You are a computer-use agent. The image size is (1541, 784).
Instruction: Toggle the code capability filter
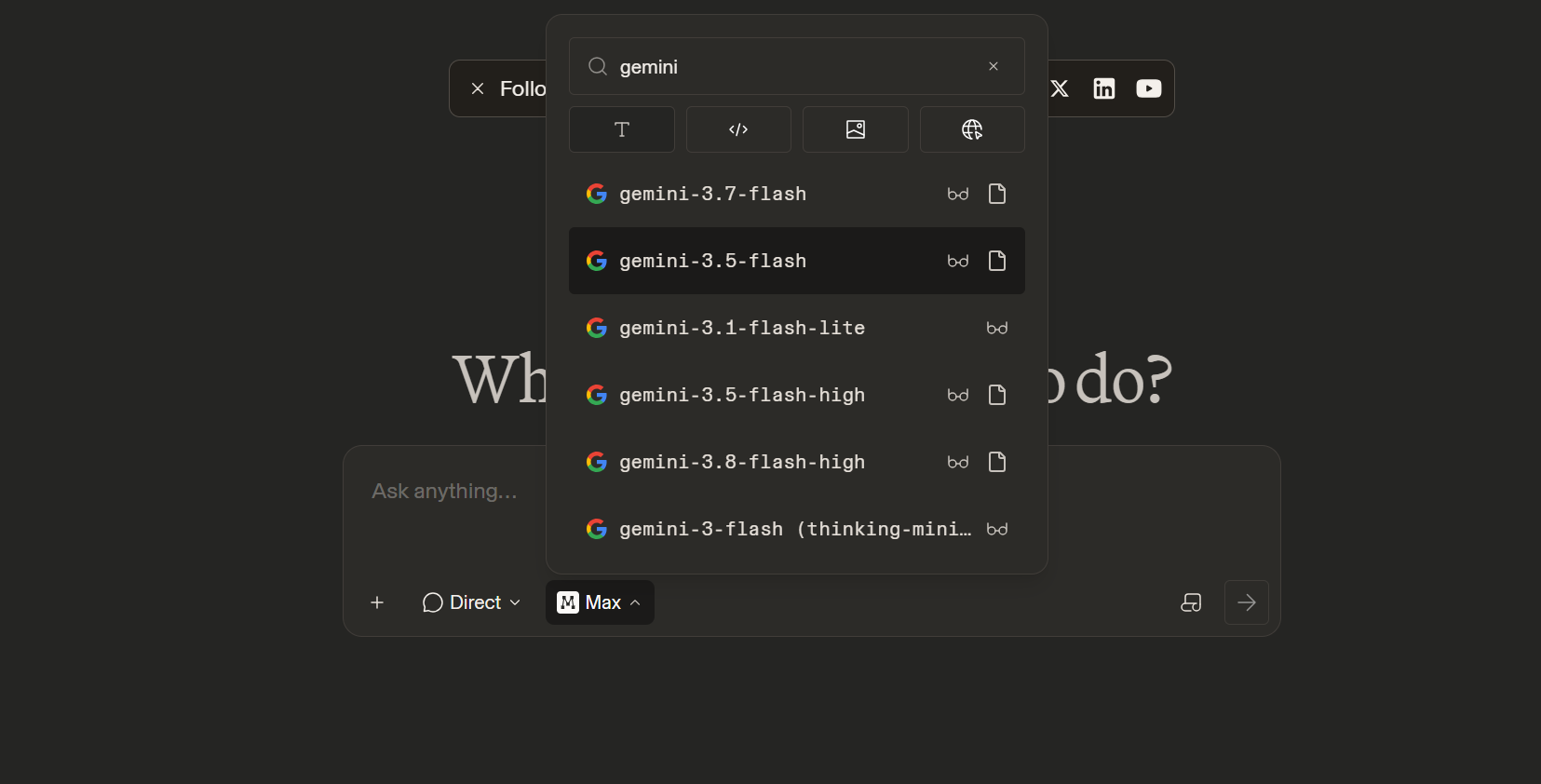point(738,129)
